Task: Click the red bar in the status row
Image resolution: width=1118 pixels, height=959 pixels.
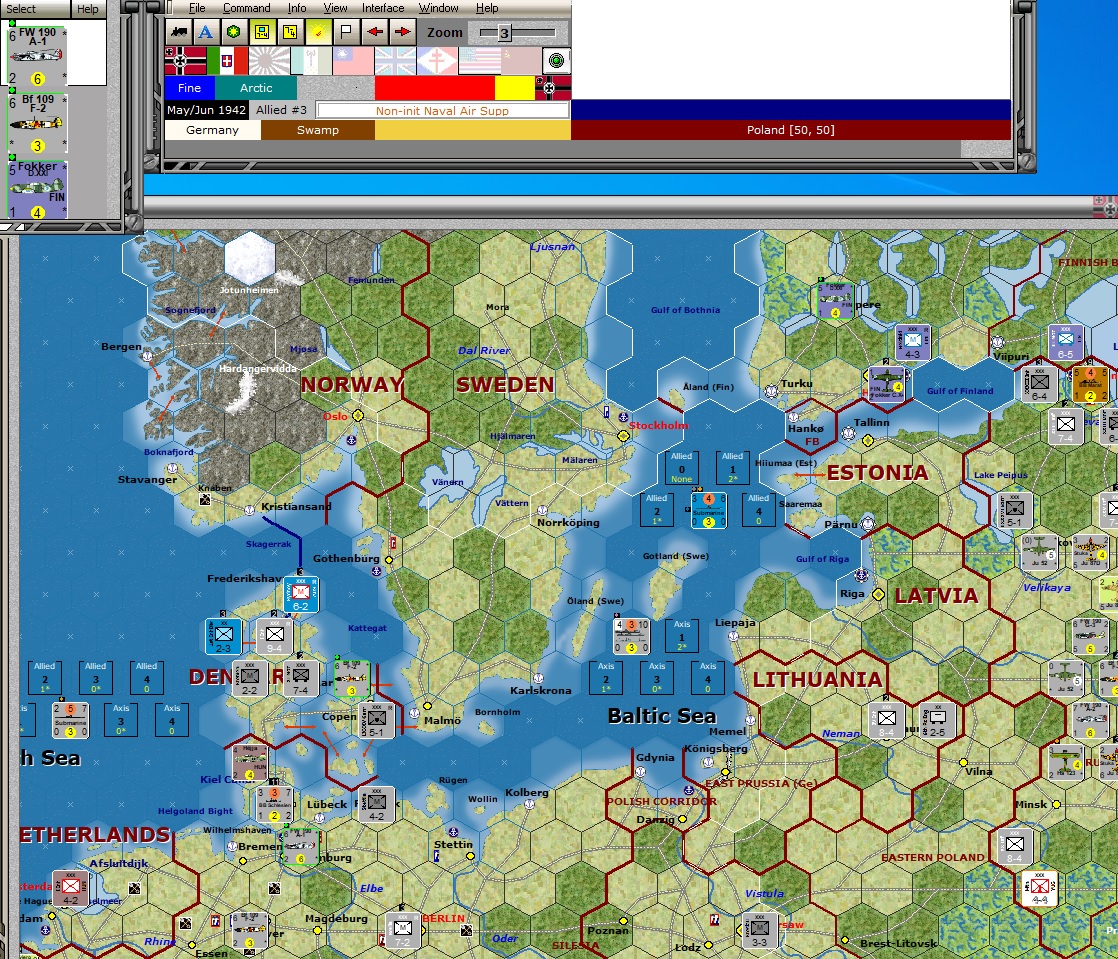Action: [x=435, y=88]
